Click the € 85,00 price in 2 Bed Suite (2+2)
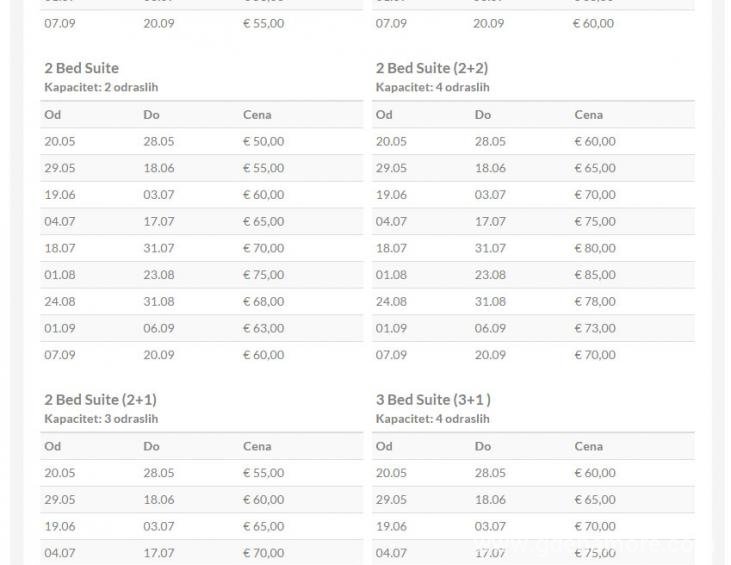 [595, 275]
